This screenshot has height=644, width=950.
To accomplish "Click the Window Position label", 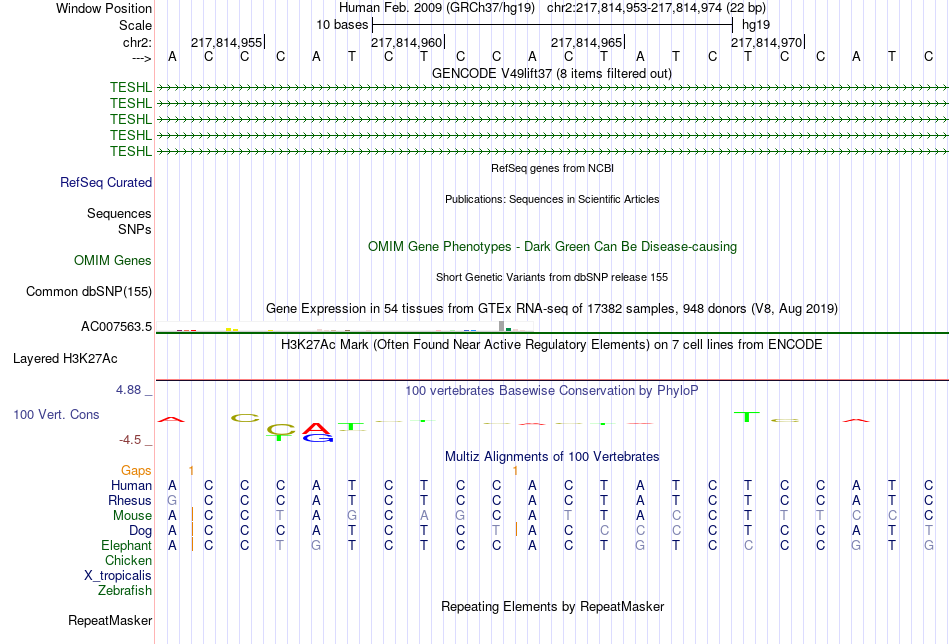I will [x=104, y=8].
